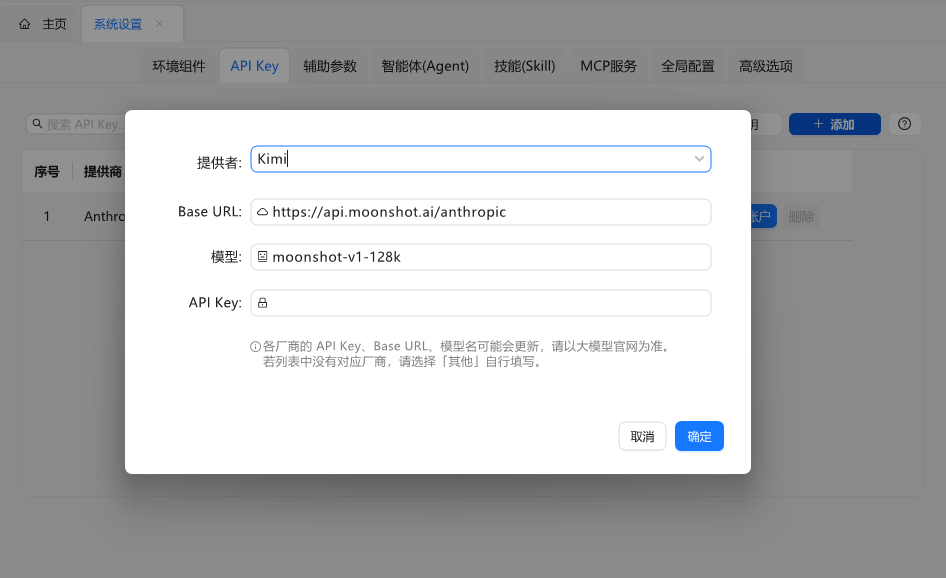The width and height of the screenshot is (946, 578).
Task: Close the 系统设置 tab
Action: pyautogui.click(x=159, y=24)
